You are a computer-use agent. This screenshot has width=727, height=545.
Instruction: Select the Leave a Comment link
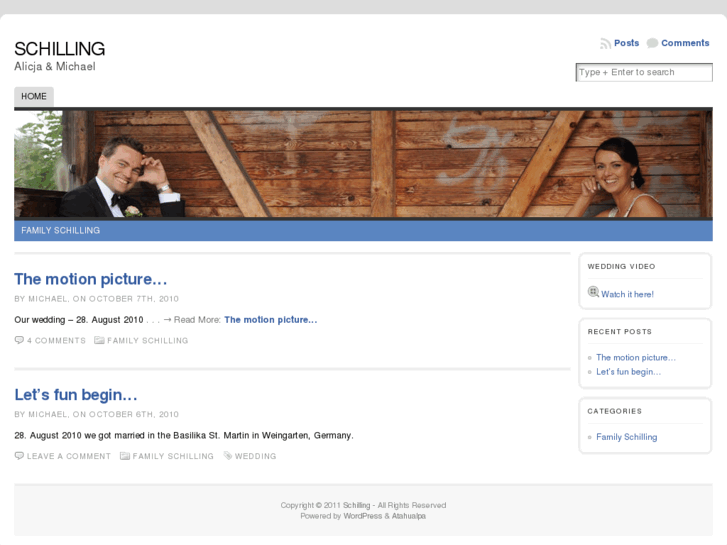point(69,456)
